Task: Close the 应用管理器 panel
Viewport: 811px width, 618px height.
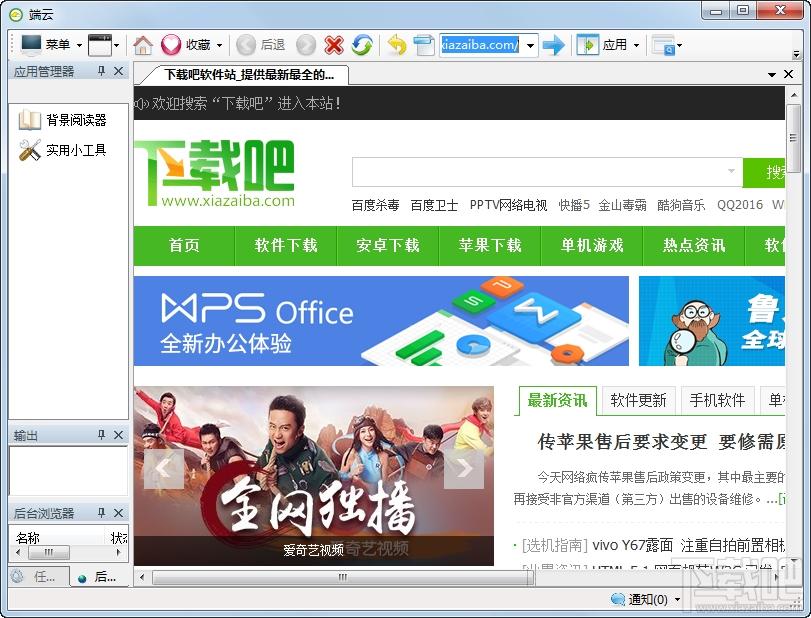Action: pos(118,71)
